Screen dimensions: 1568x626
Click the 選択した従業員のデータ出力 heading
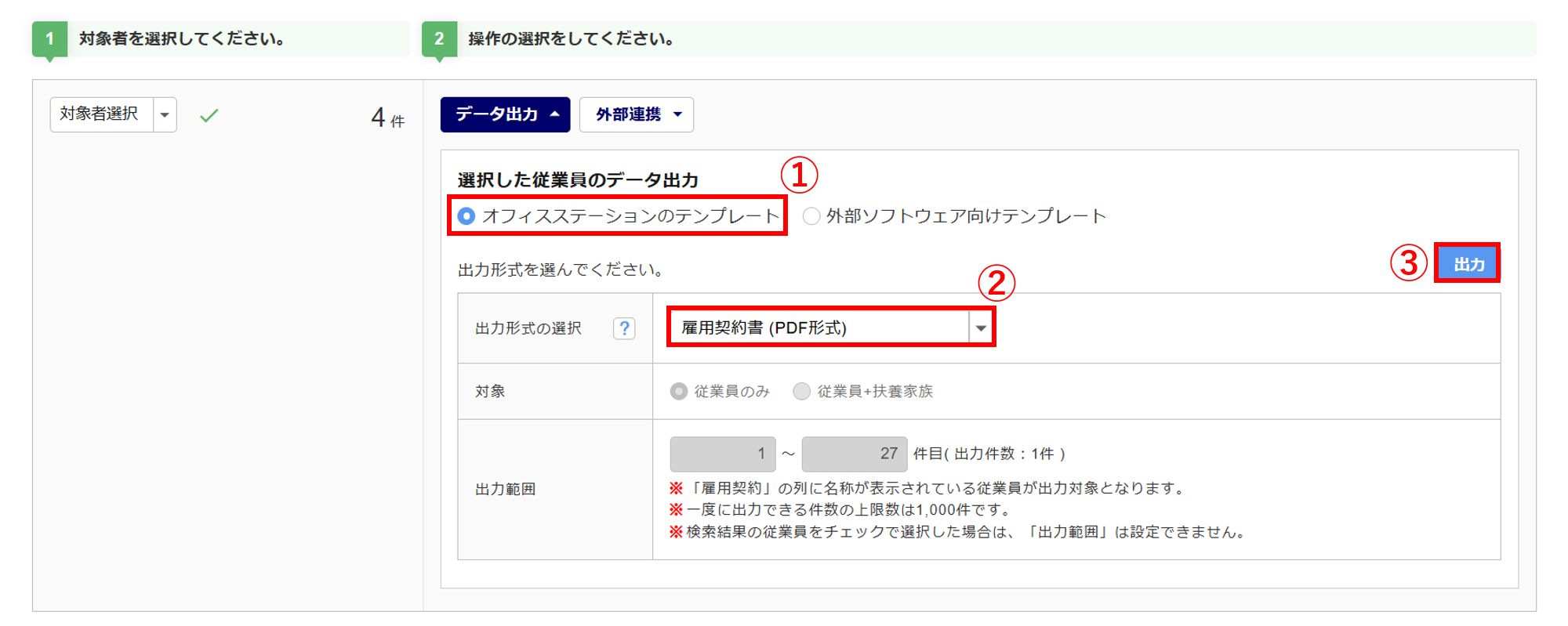(x=578, y=180)
